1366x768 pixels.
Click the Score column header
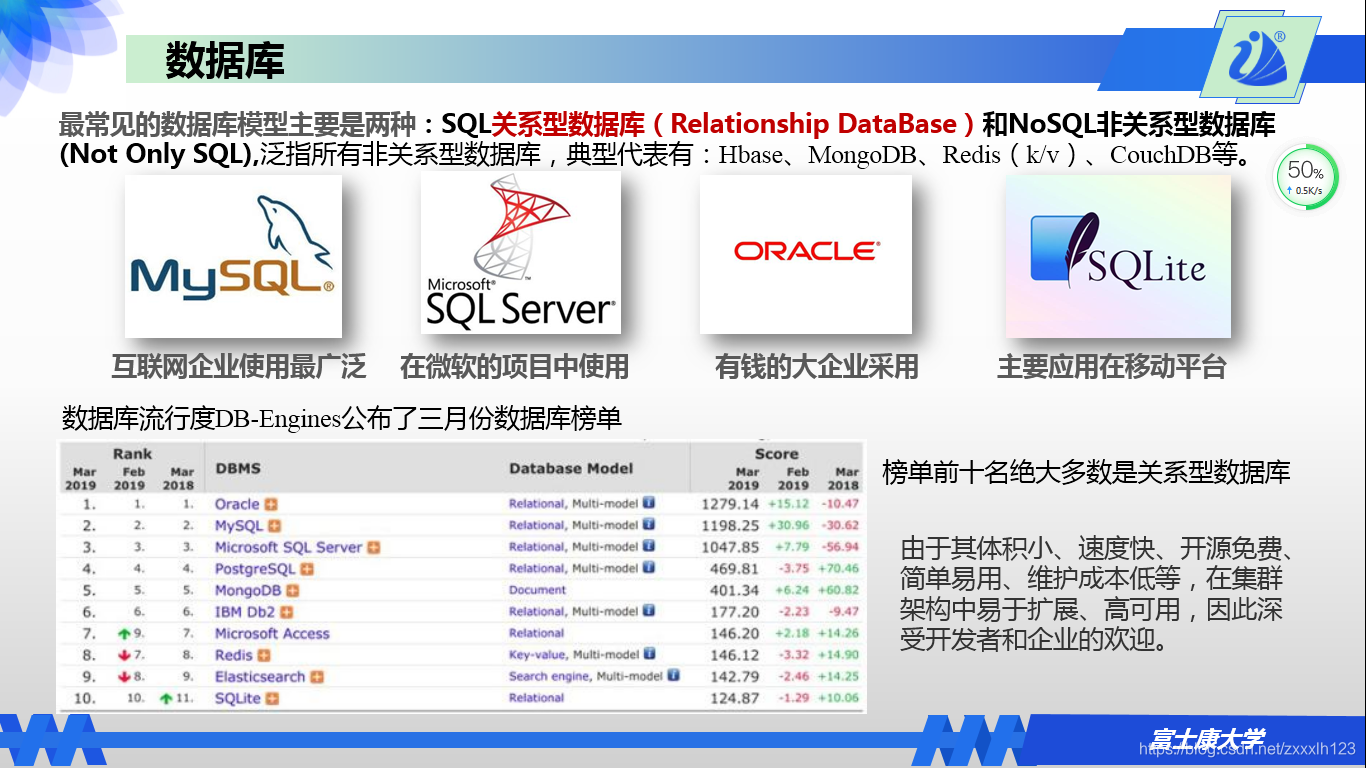777,453
